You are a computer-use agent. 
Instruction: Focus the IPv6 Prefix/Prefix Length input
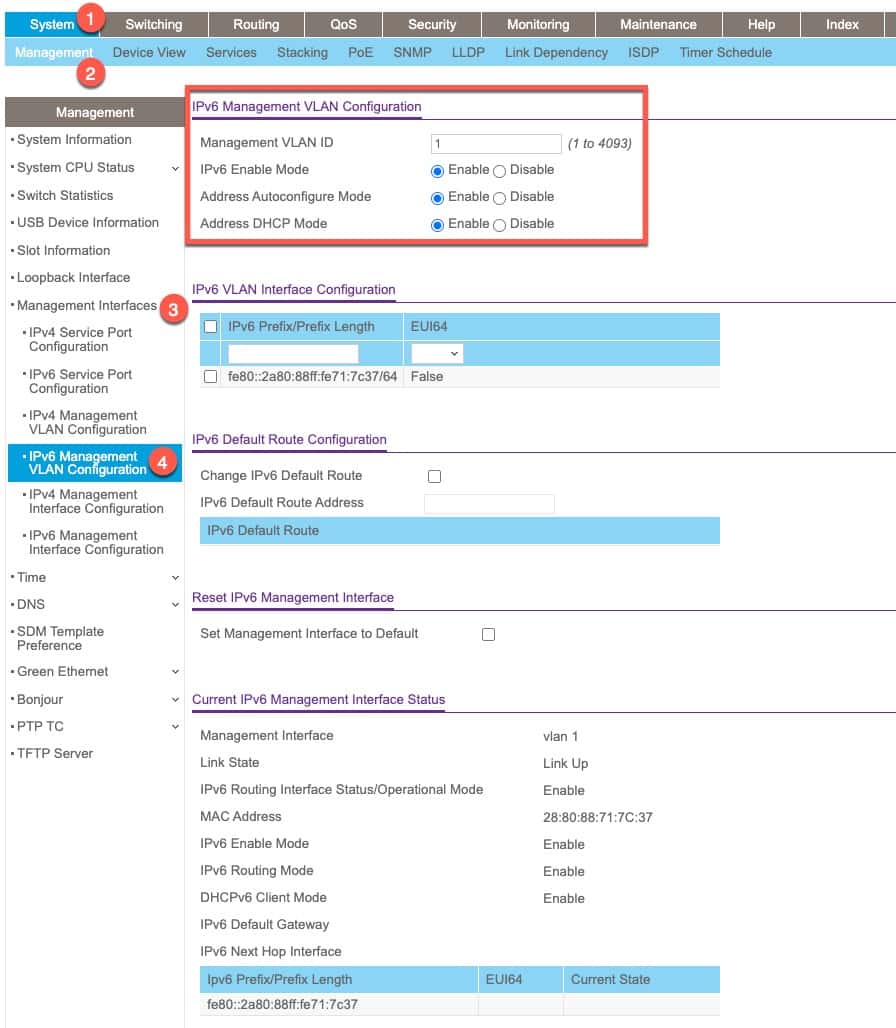[x=293, y=353]
